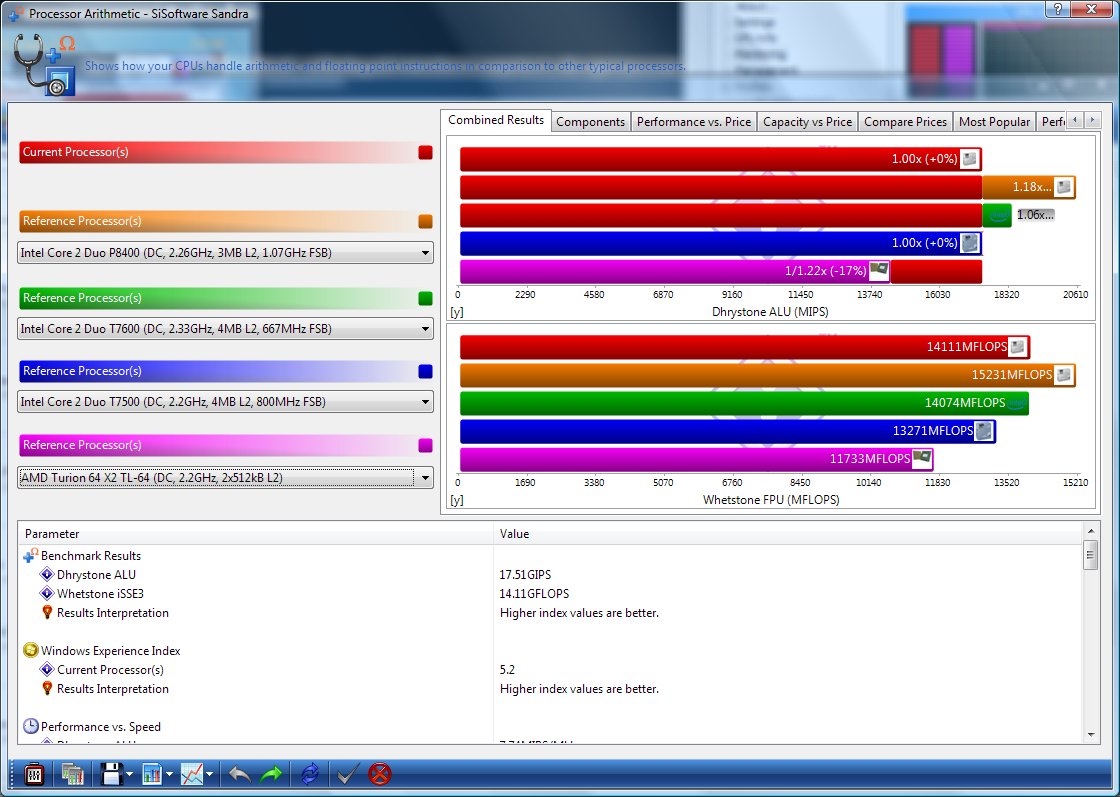
Task: Click the chip icon on the 15231MFLOPS bar
Action: [1064, 375]
